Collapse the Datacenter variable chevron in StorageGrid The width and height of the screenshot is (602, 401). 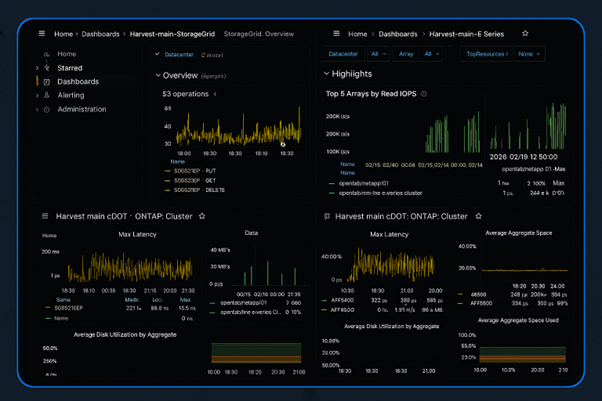pyautogui.click(x=157, y=54)
